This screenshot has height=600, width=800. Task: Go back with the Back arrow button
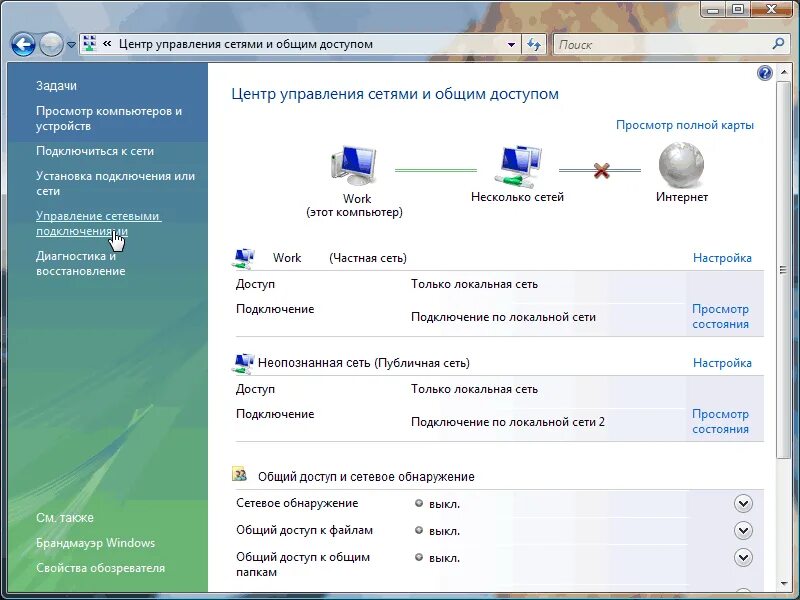point(23,44)
